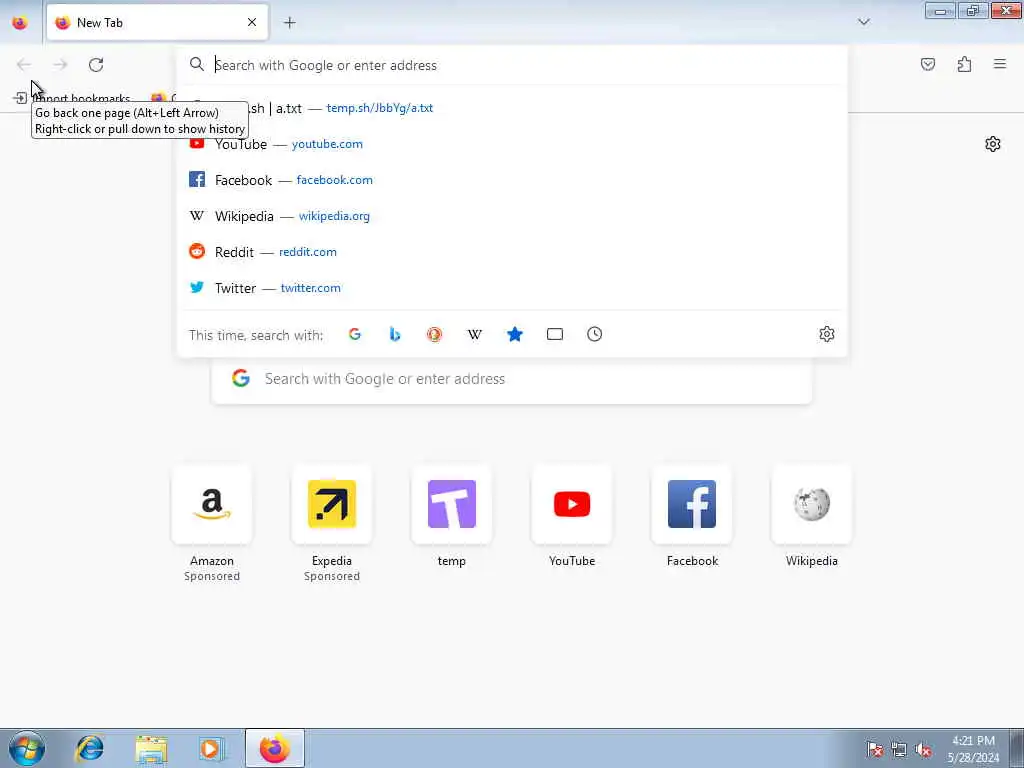Open a new tab with plus
The image size is (1024, 768).
coord(290,23)
